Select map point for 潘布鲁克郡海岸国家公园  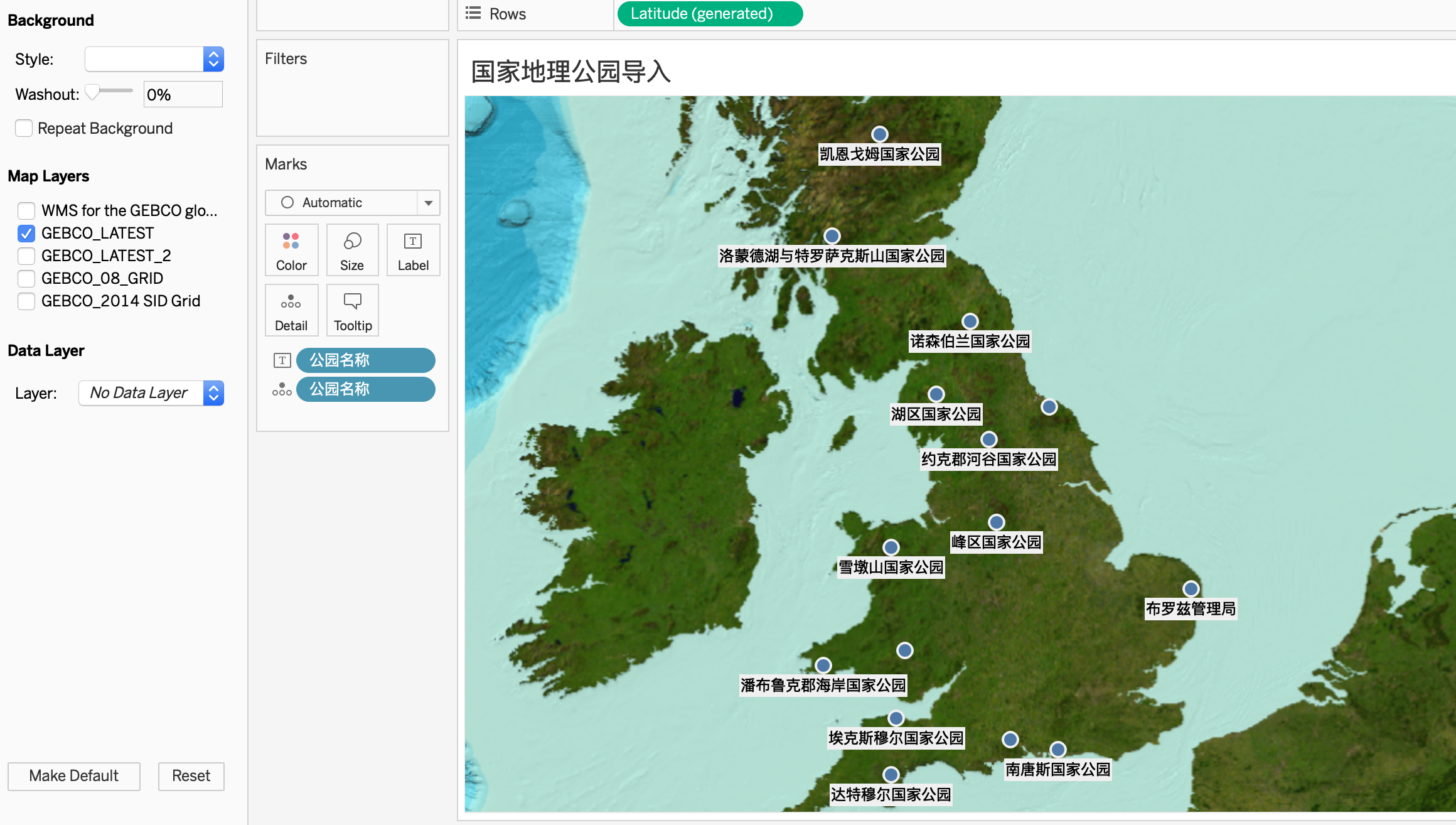[x=823, y=666]
